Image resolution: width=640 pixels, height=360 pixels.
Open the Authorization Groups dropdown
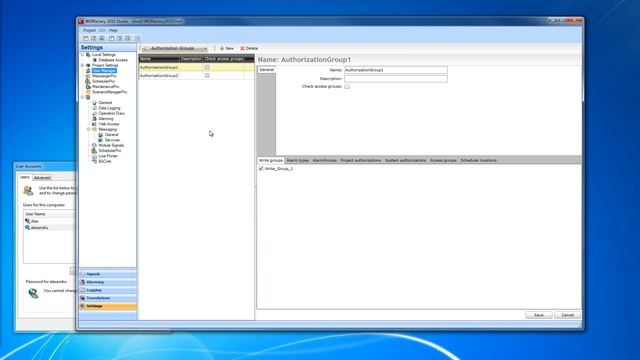175,48
